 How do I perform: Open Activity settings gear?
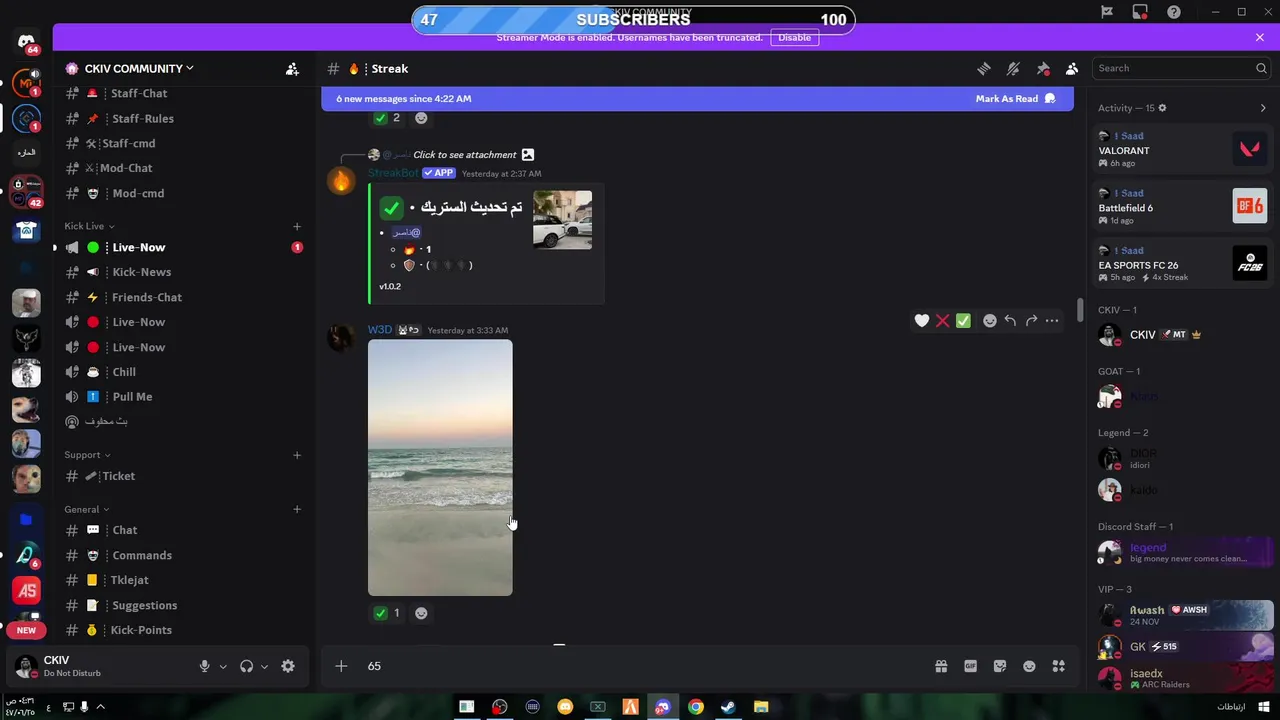pos(1162,108)
